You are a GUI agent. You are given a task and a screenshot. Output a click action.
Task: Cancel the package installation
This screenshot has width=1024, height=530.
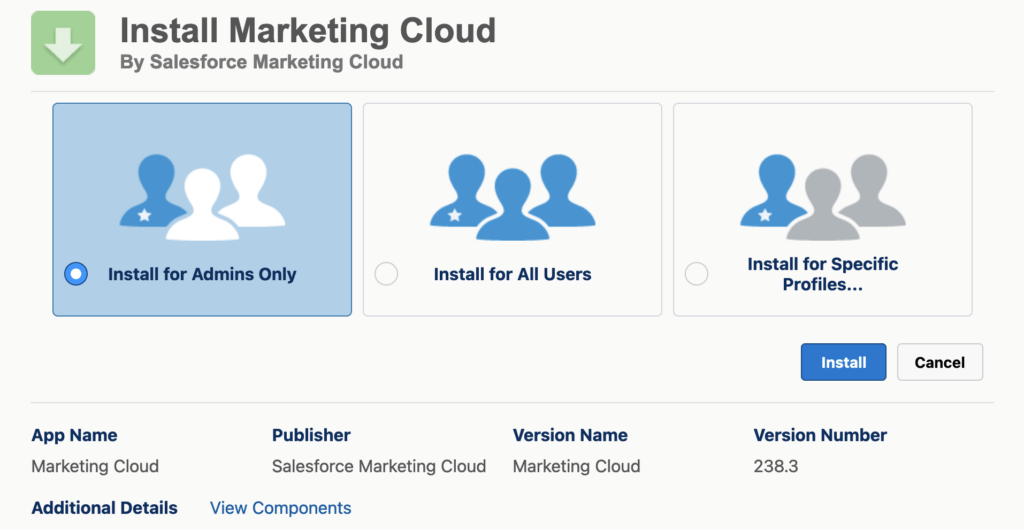[x=939, y=362]
